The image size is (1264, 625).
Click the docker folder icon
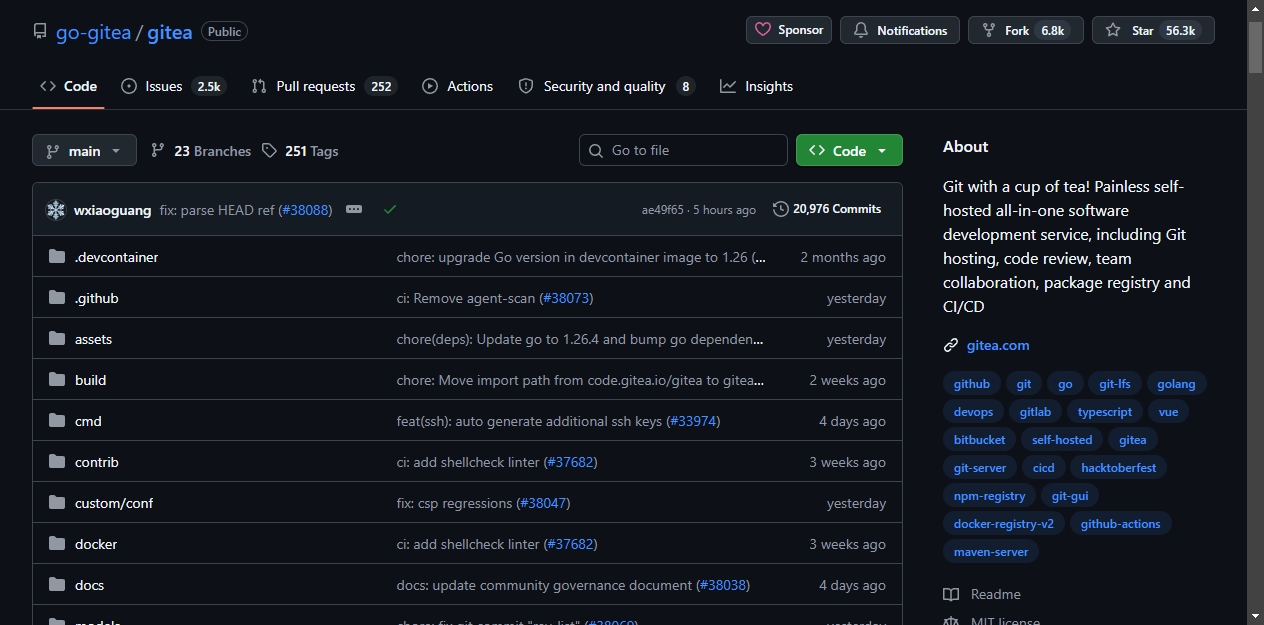click(x=57, y=544)
